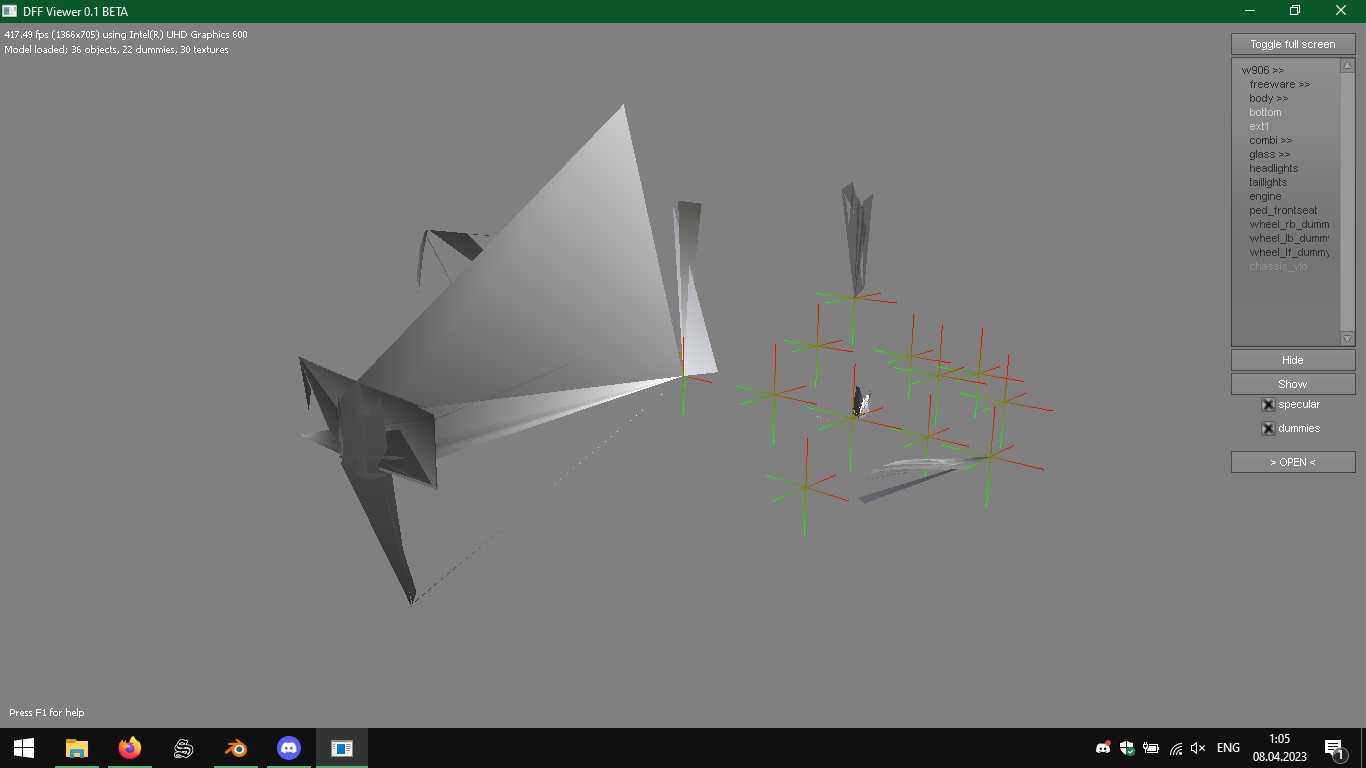Select the headlights object

[1273, 168]
